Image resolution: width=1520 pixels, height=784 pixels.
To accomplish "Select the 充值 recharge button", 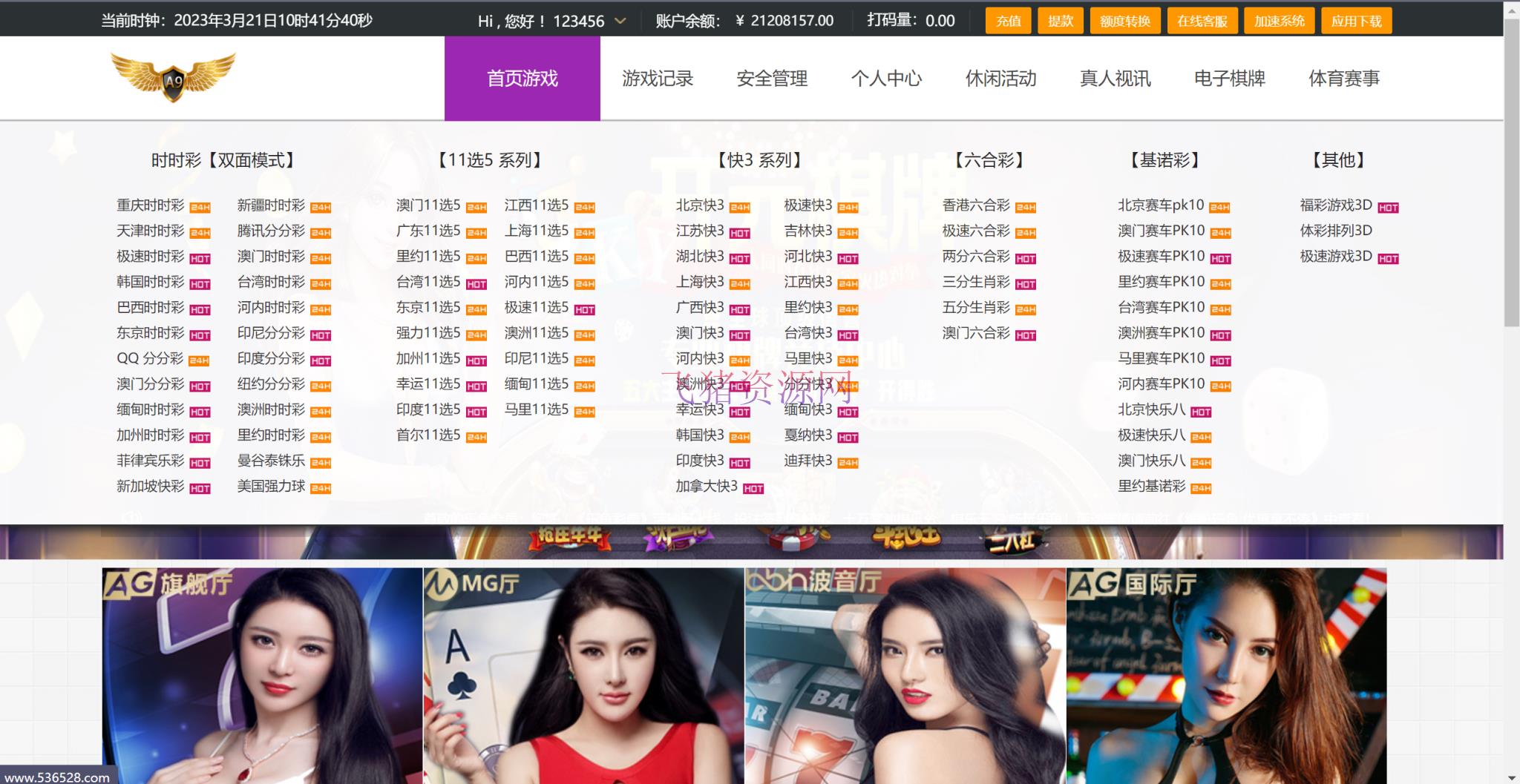I will coord(1008,21).
